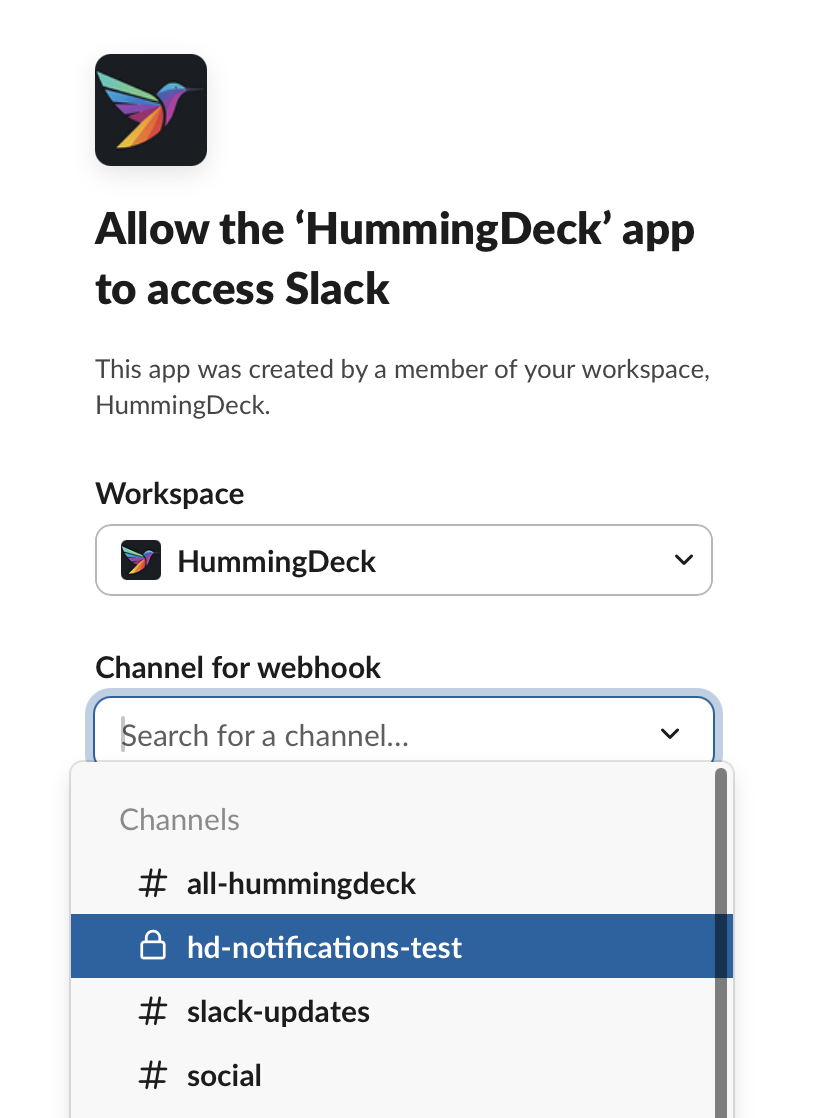
Task: Select the slack-updates channel
Action: pos(277,1011)
